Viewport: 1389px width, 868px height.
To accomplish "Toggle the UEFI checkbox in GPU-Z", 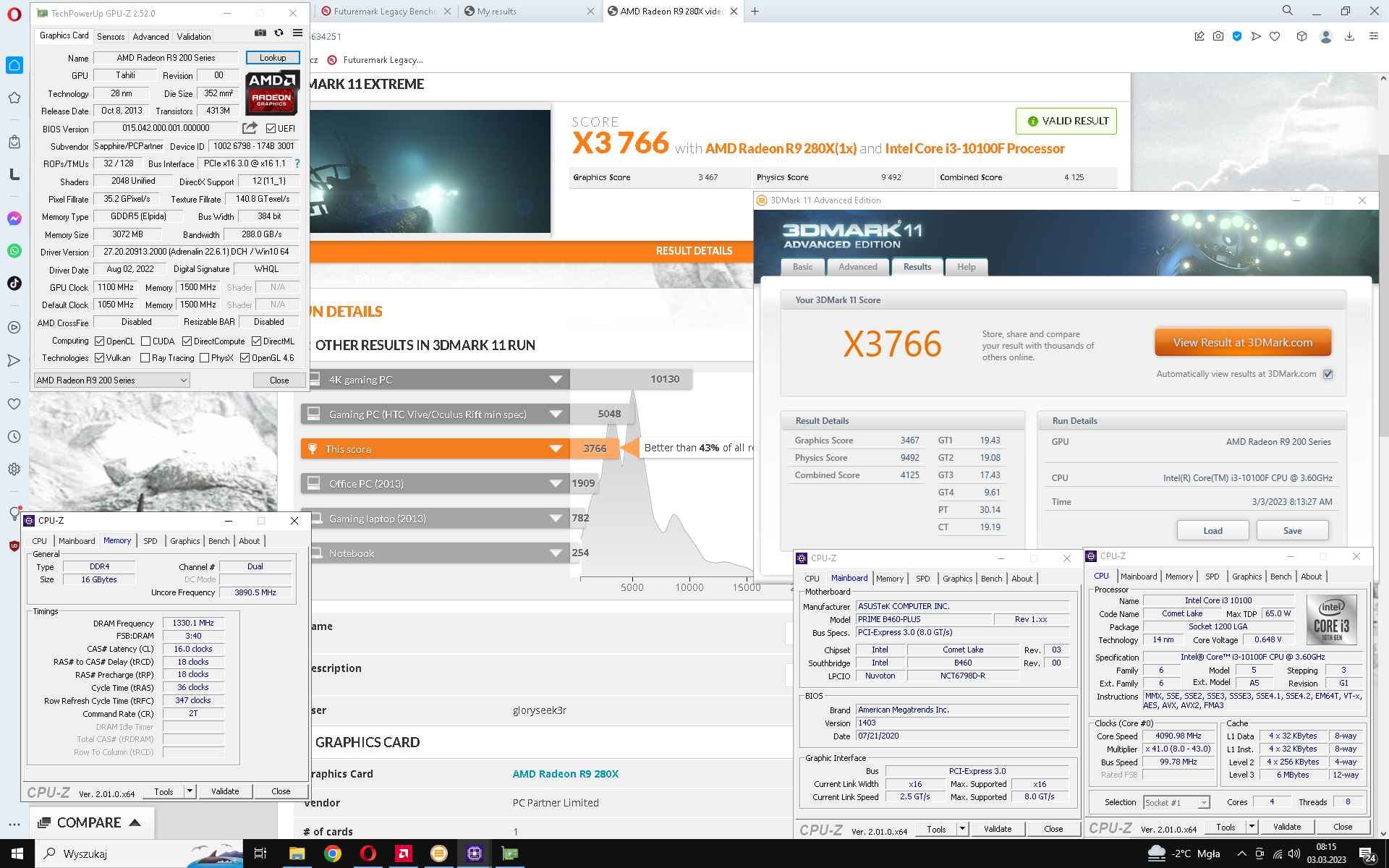I will tap(271, 129).
